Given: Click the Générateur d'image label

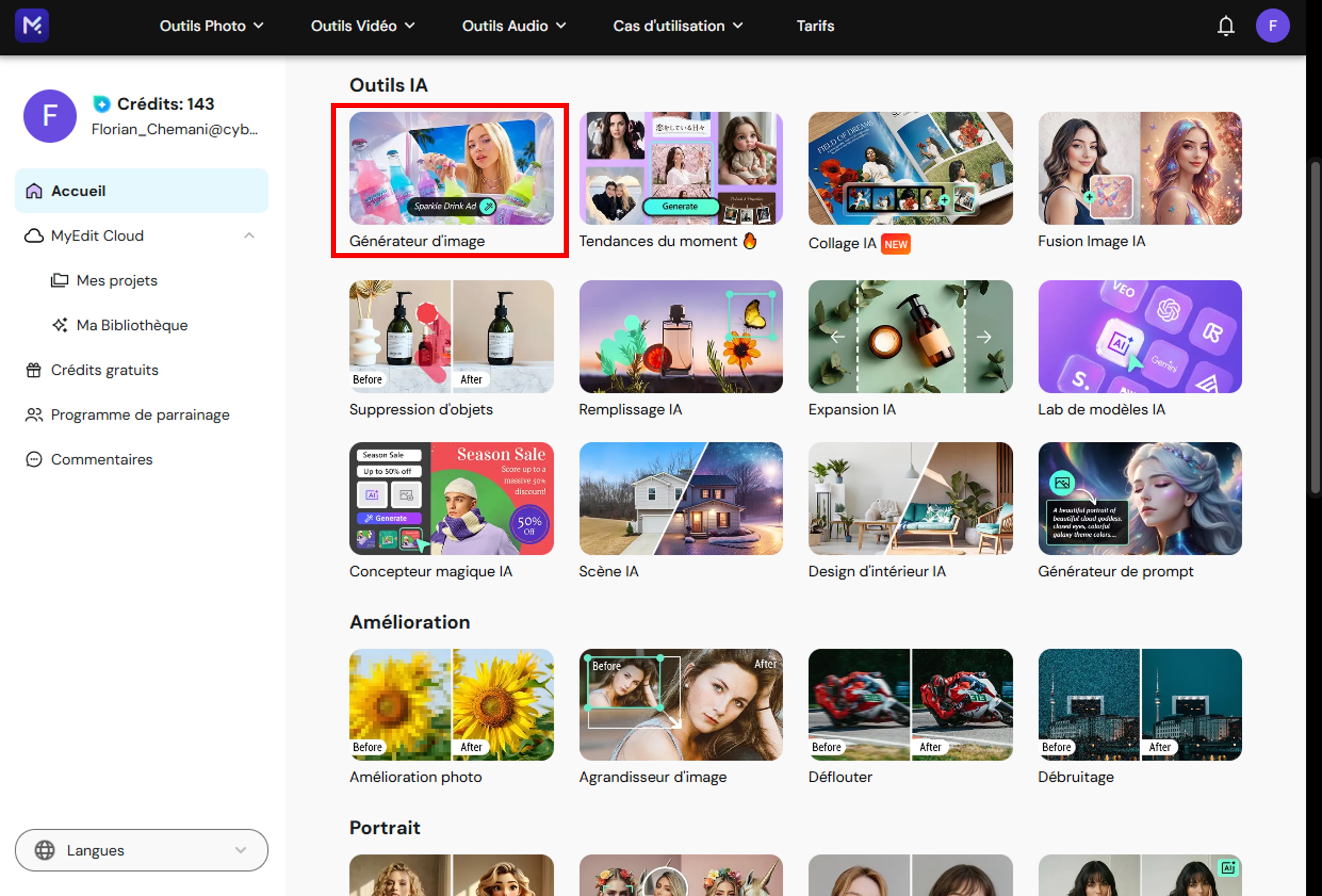Looking at the screenshot, I should click(x=417, y=241).
